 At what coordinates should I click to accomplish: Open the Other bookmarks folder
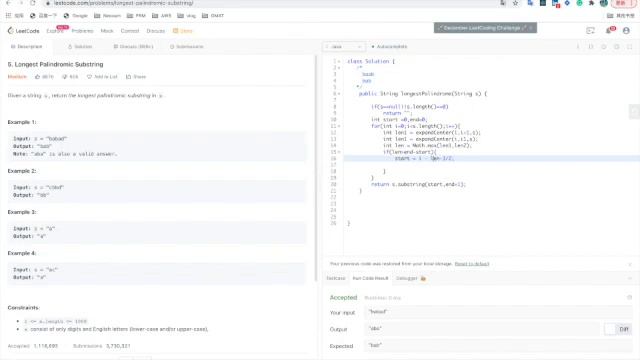point(621,16)
